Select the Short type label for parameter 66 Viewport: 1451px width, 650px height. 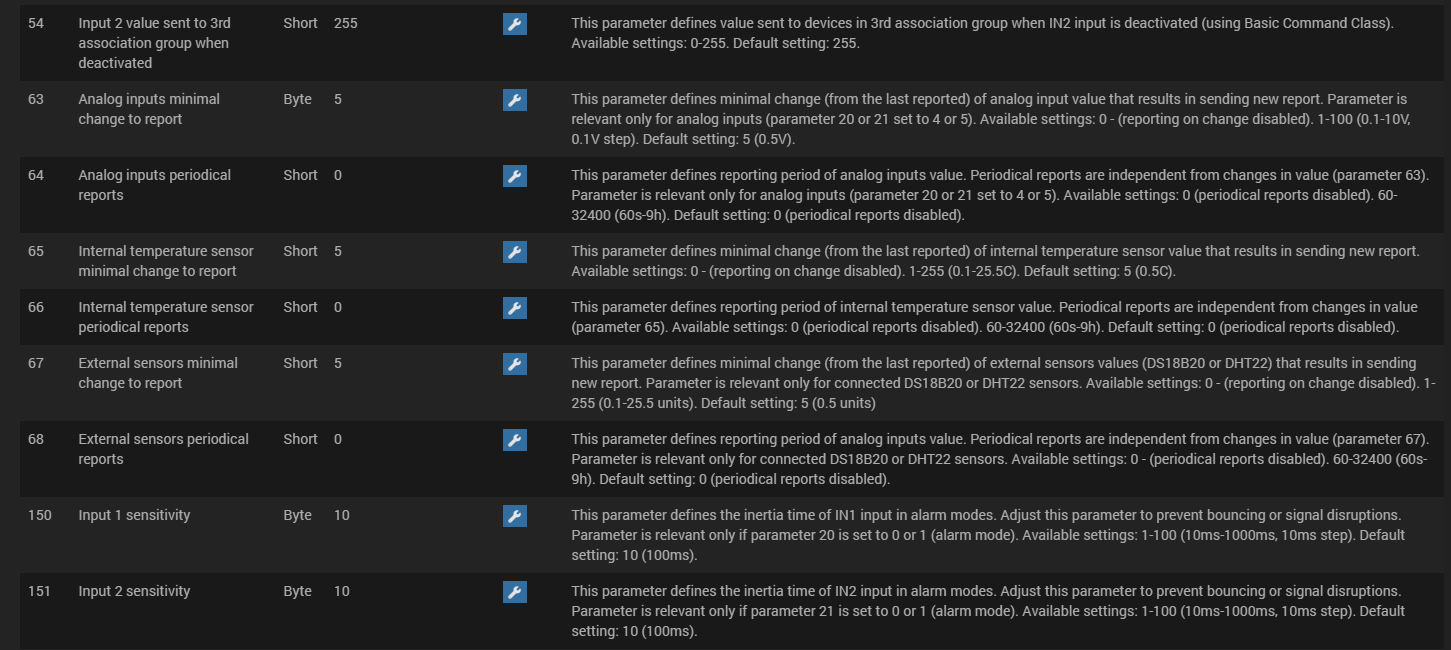pyautogui.click(x=300, y=307)
